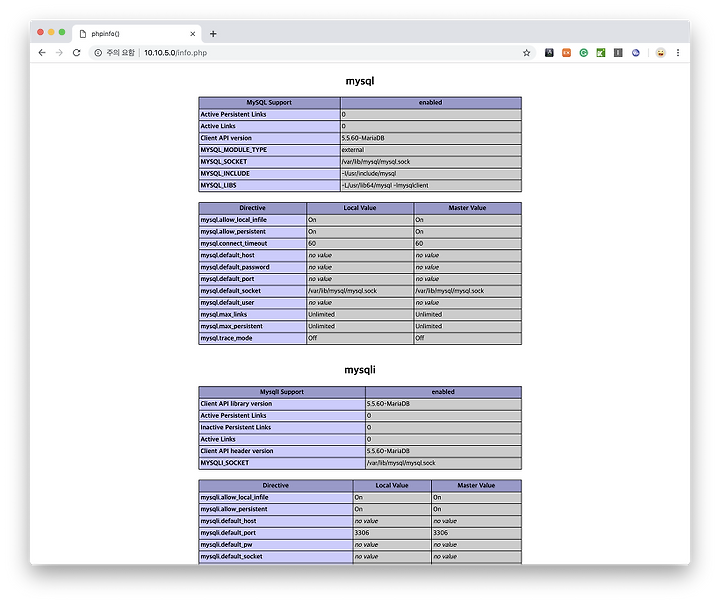Viewport: 720px width, 604px height.
Task: Select mysqli.default_port master value 3306
Action: coord(440,533)
